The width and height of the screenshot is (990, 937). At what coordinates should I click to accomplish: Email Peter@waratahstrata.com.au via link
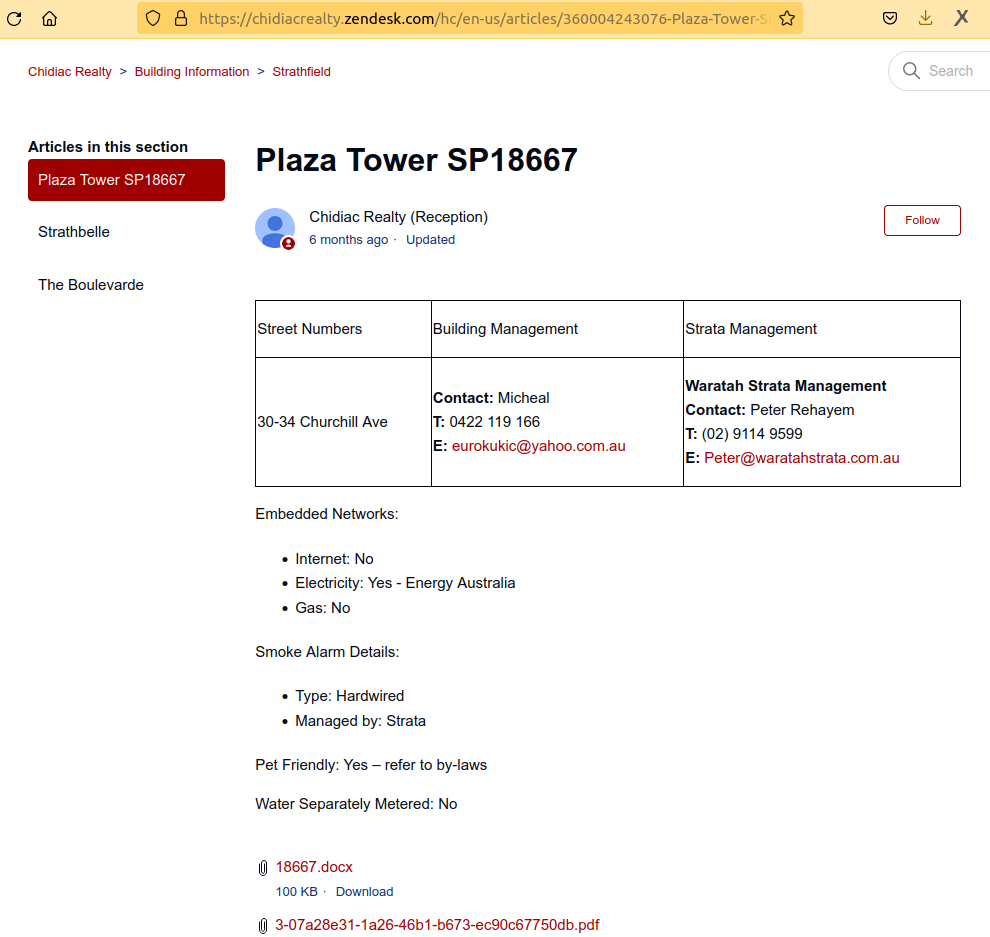(801, 458)
